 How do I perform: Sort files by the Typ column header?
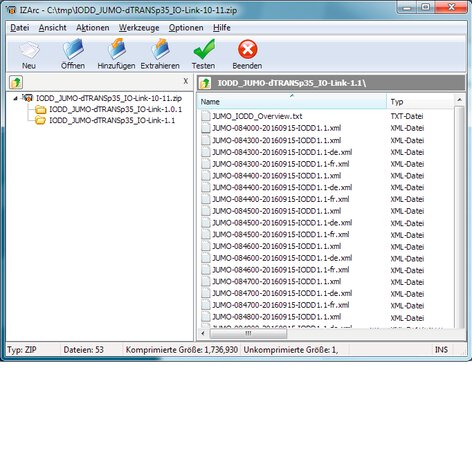[420, 102]
